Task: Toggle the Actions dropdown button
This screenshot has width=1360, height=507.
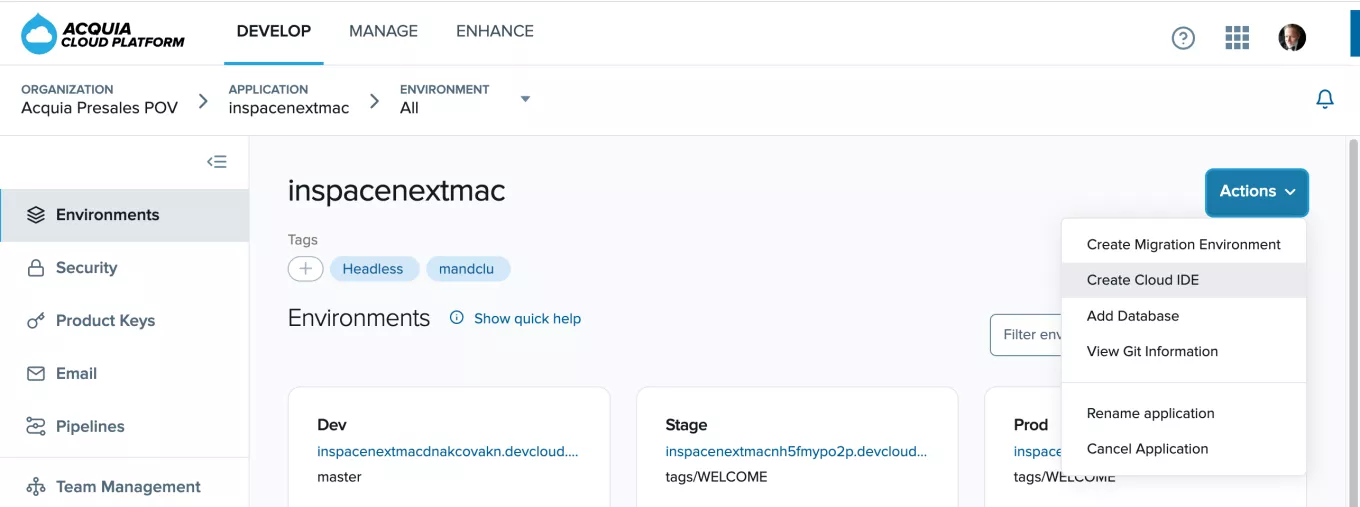Action: [x=1256, y=192]
